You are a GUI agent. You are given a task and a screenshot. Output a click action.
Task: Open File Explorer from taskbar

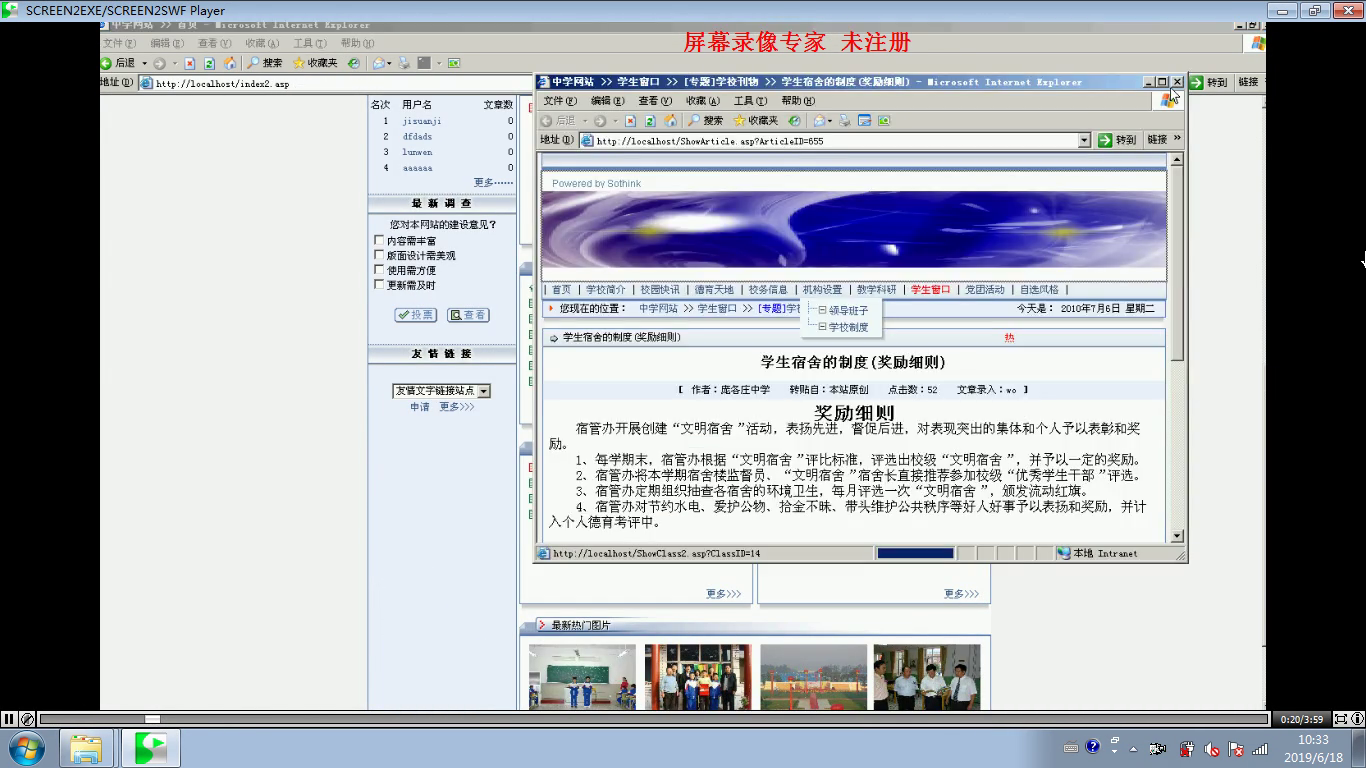click(x=87, y=748)
